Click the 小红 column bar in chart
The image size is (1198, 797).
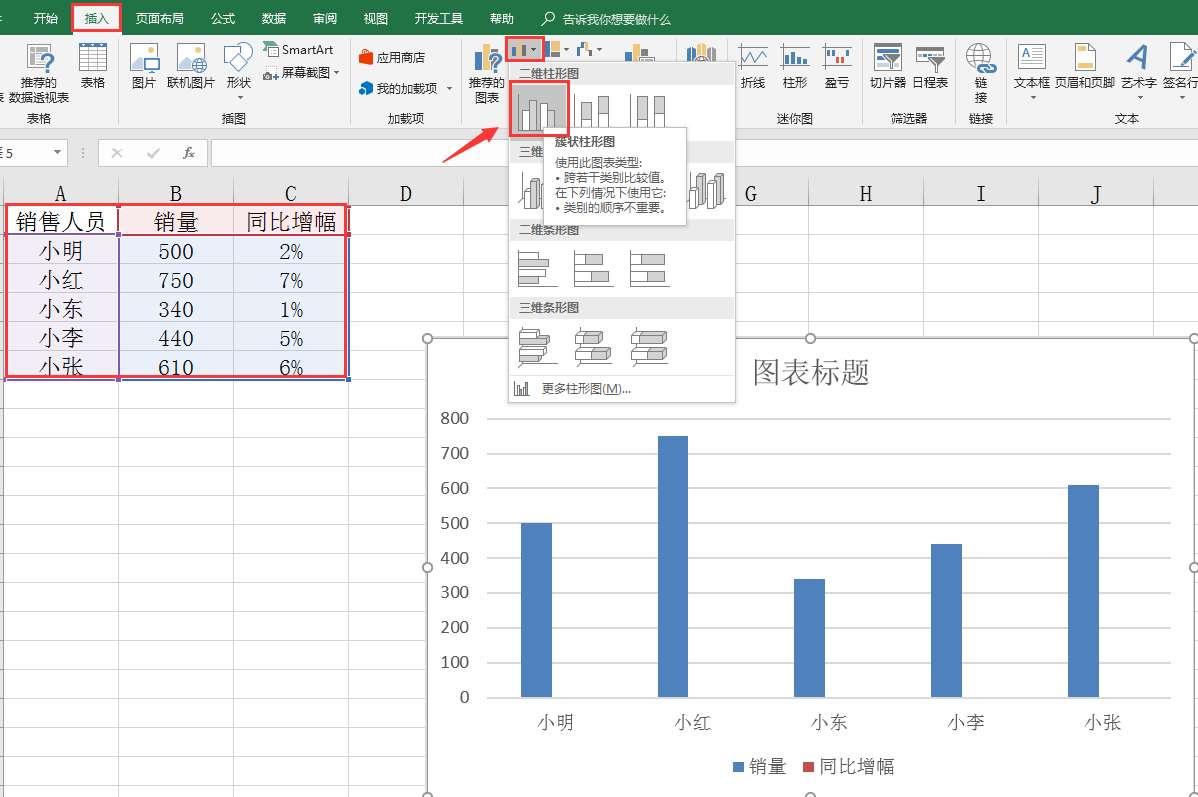(x=672, y=566)
